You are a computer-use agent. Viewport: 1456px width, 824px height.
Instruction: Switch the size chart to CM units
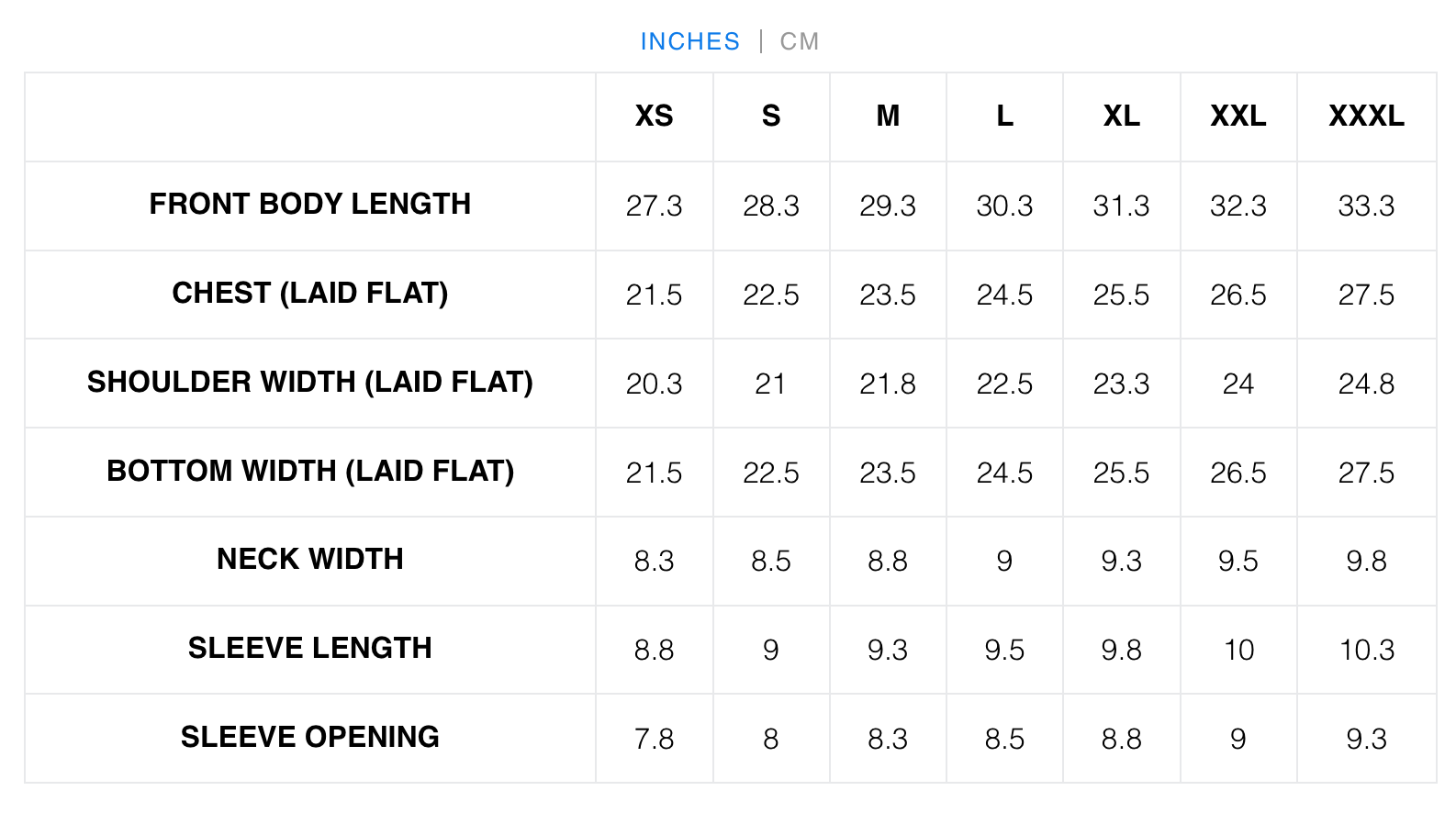coord(799,41)
